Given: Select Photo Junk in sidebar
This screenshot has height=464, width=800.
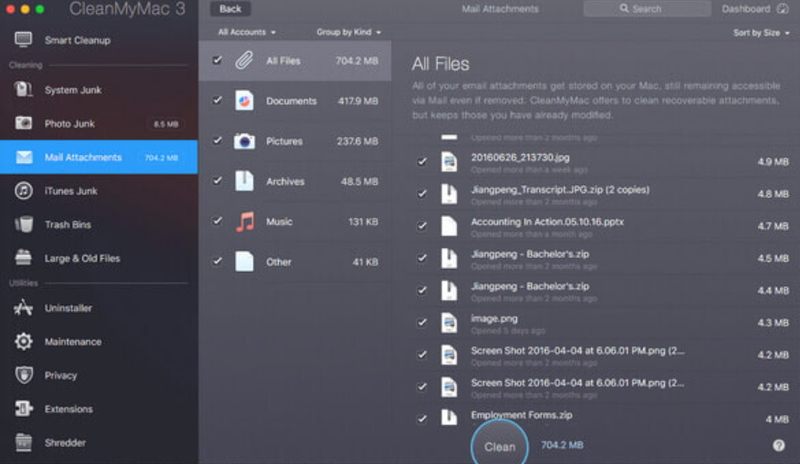Looking at the screenshot, I should tap(98, 124).
